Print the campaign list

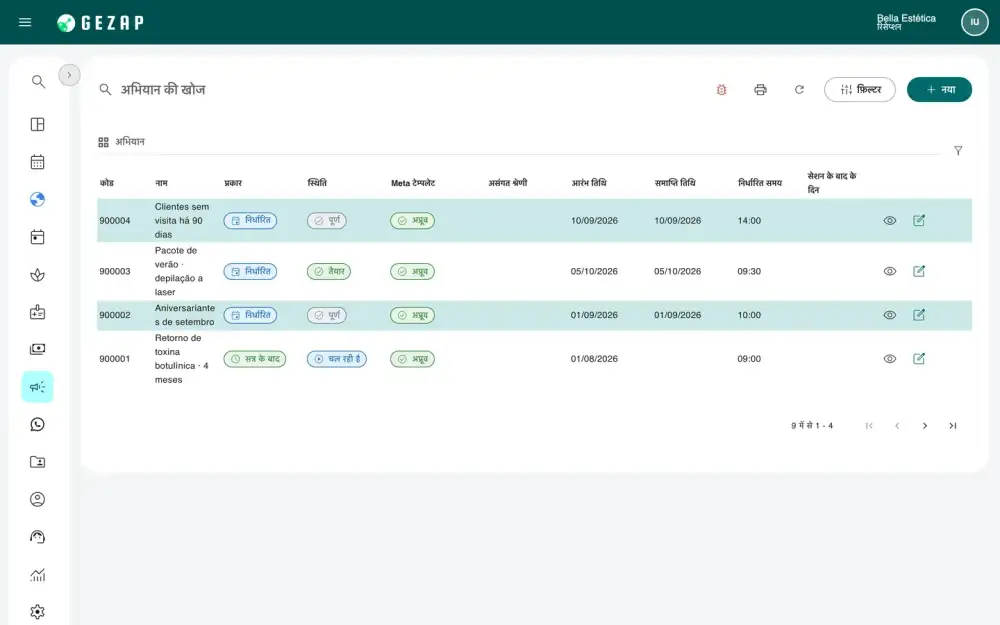point(760,90)
